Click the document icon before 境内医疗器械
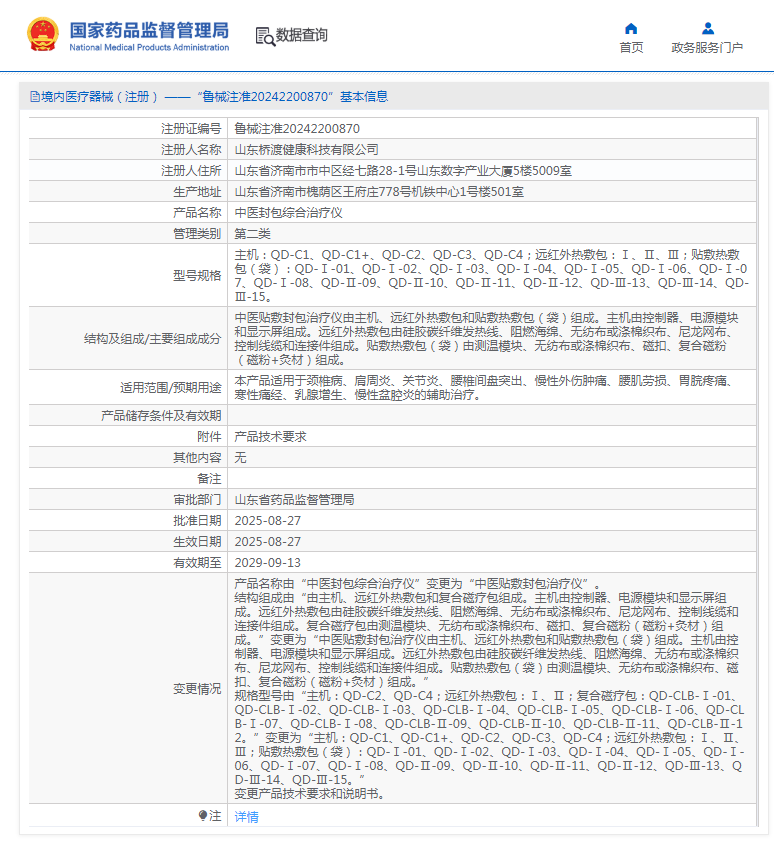The height and width of the screenshot is (848, 774). 35,97
